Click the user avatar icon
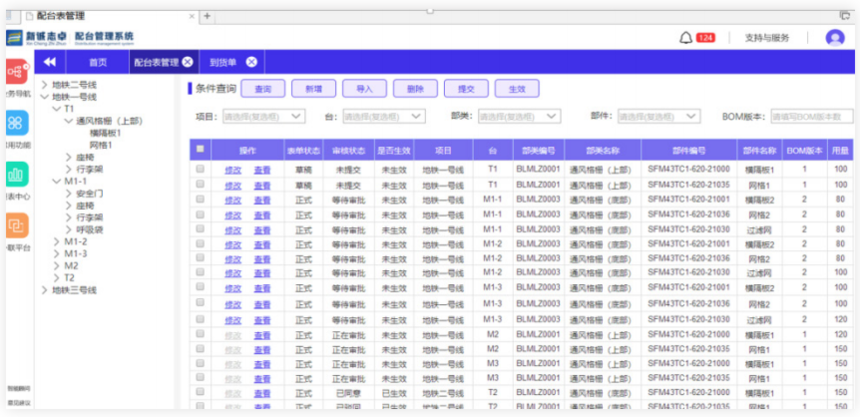860x417 pixels. click(835, 38)
